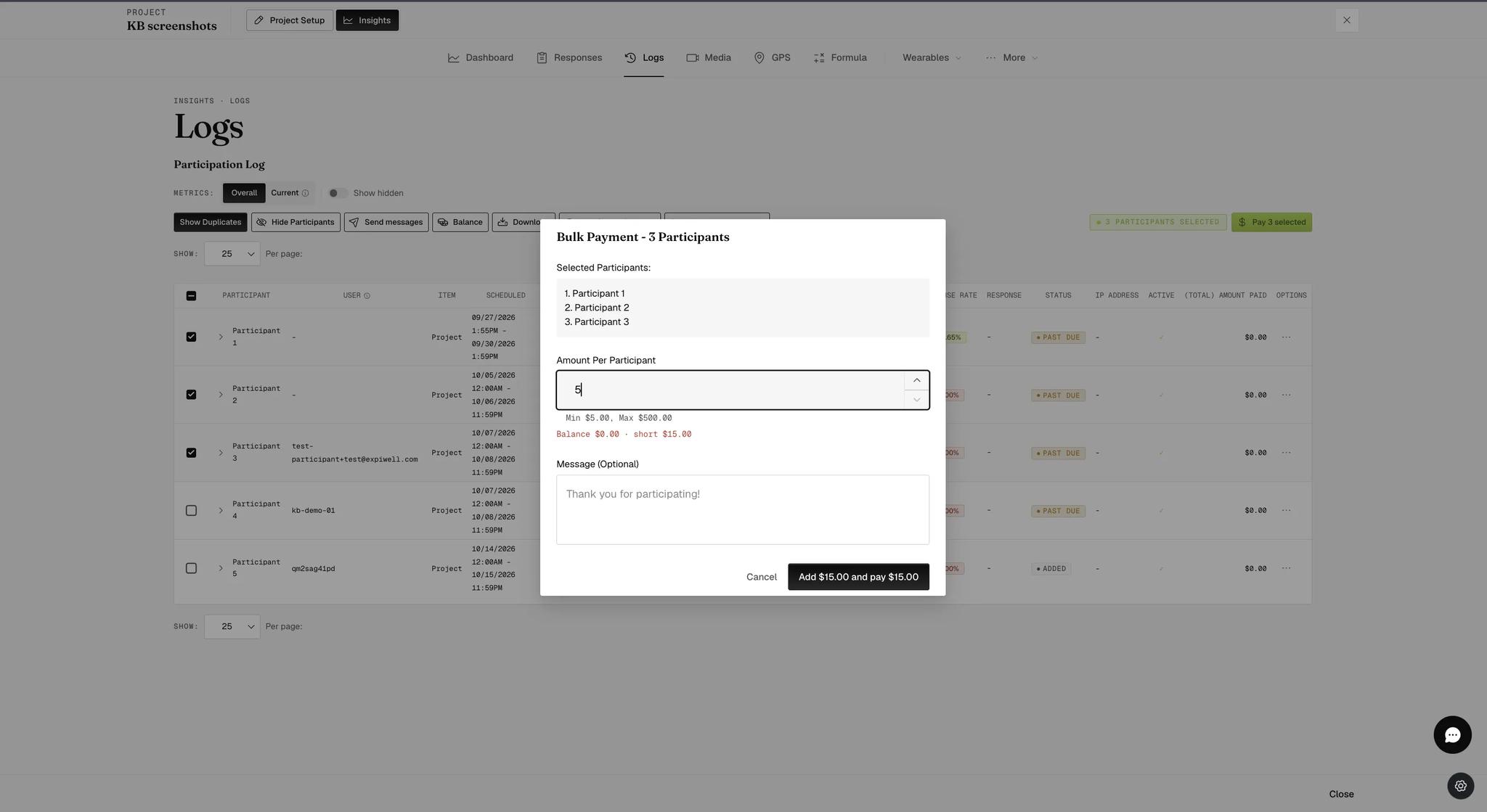The height and width of the screenshot is (812, 1487).
Task: Uncheck the Participant 2 checkbox
Action: [x=191, y=395]
